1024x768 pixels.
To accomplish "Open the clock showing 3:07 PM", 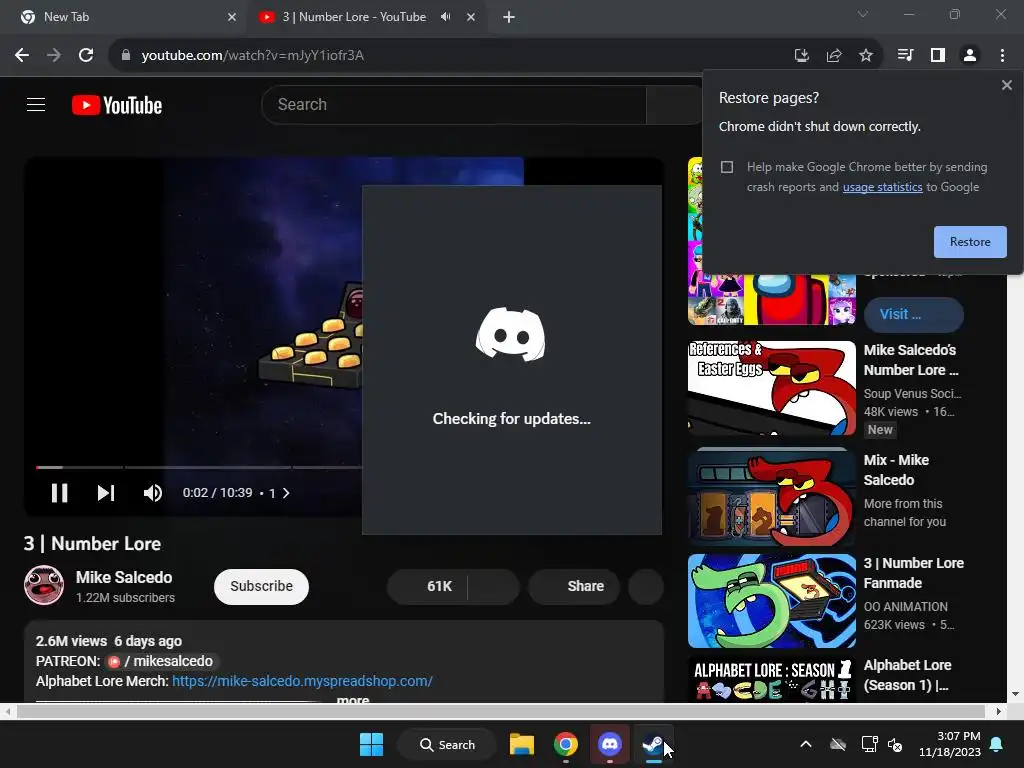I will tap(950, 744).
